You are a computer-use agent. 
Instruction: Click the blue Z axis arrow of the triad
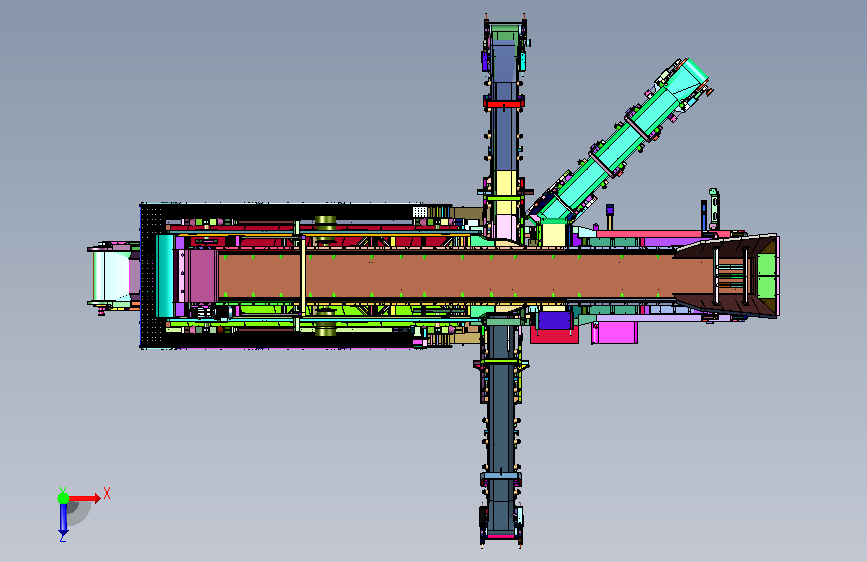coord(63,519)
